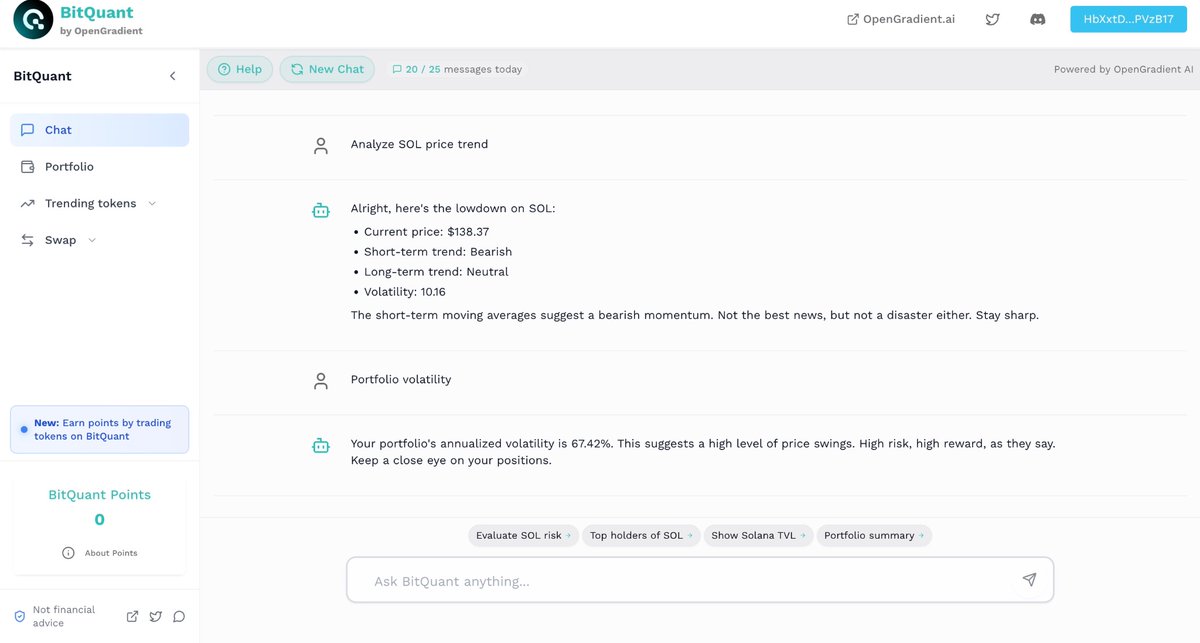Click the Volatility: 10.16 line

[405, 291]
